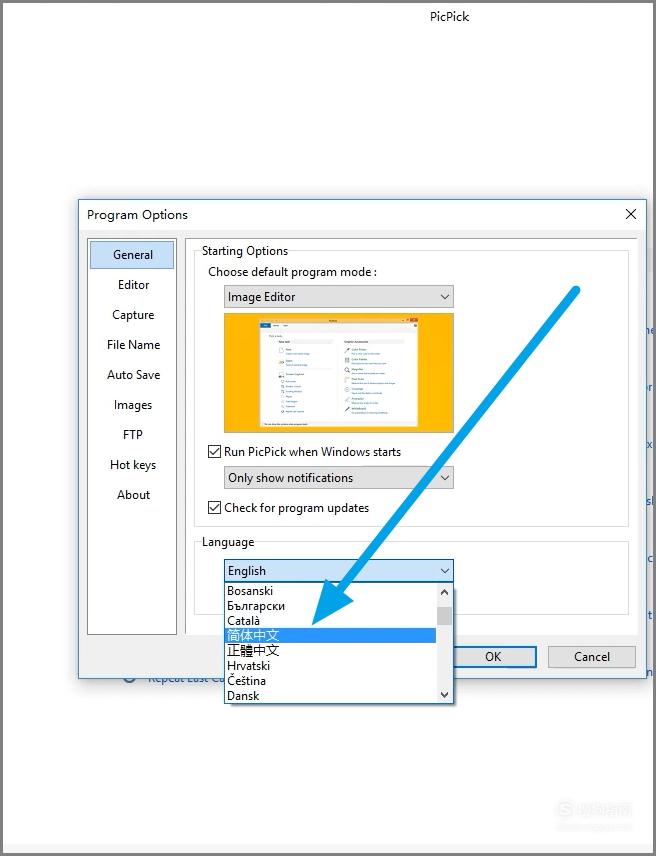Click the Cancel button
This screenshot has width=656, height=856.
pyautogui.click(x=592, y=657)
